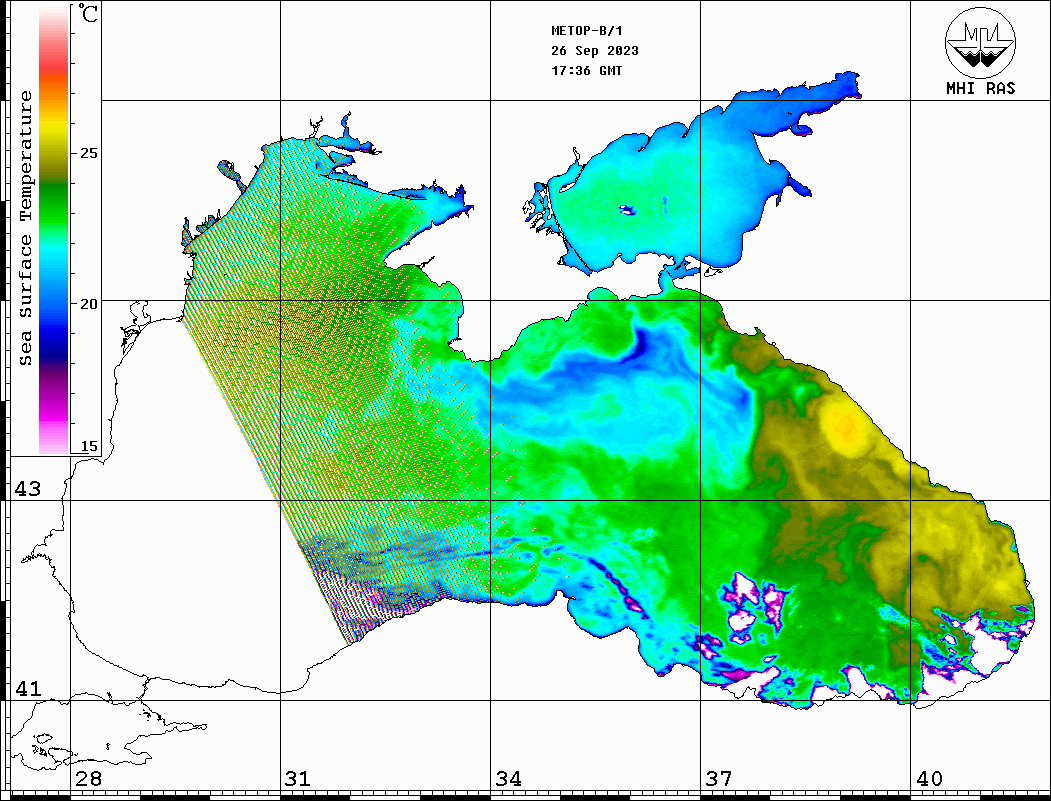This screenshot has width=1051, height=801.
Task: Click the '20' value on the color scale
Action: tap(88, 304)
